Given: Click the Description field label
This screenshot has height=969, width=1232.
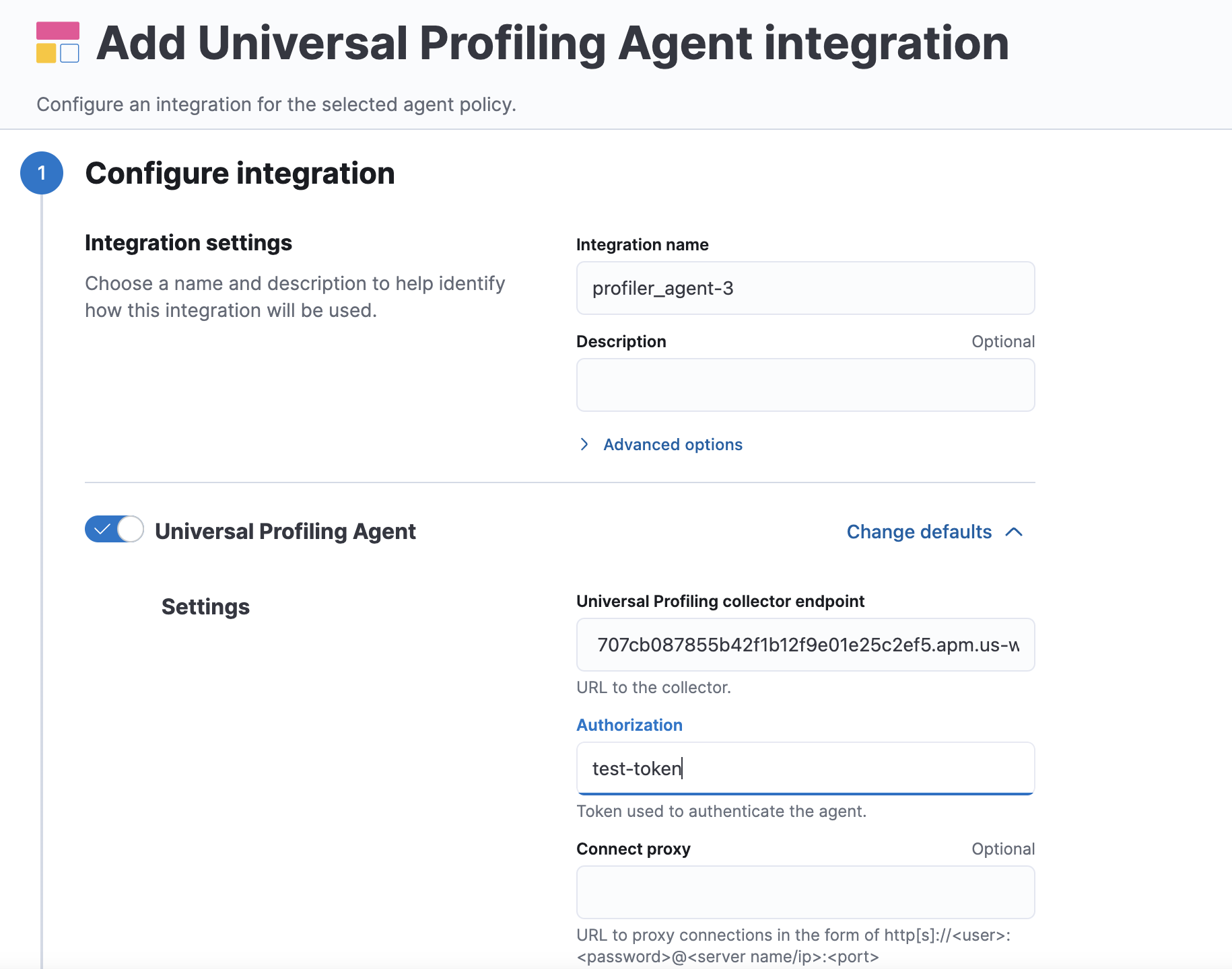Looking at the screenshot, I should point(621,341).
